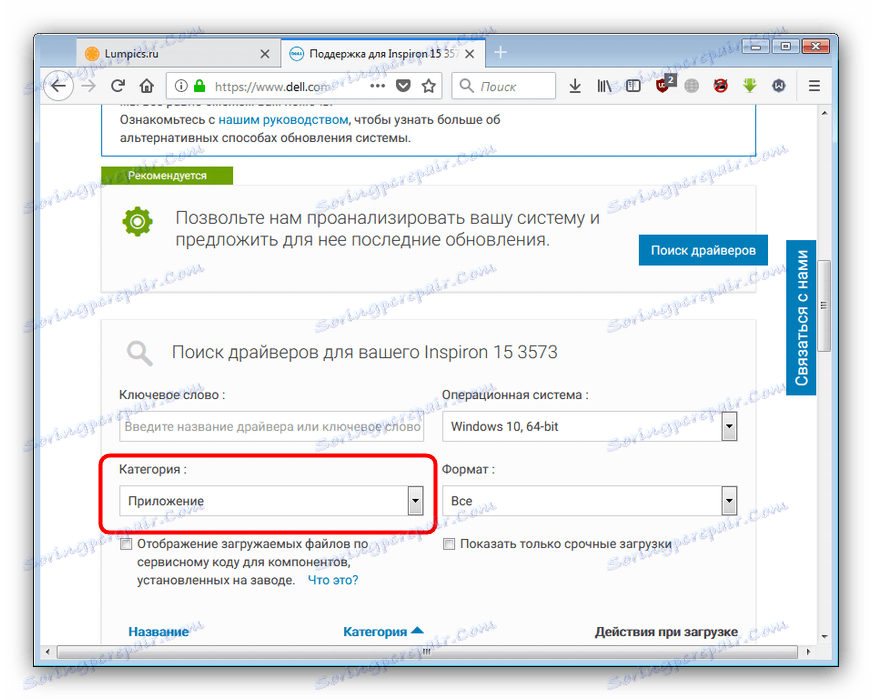The image size is (872, 700).
Task: Follow the нашим руководством link
Action: 283,120
